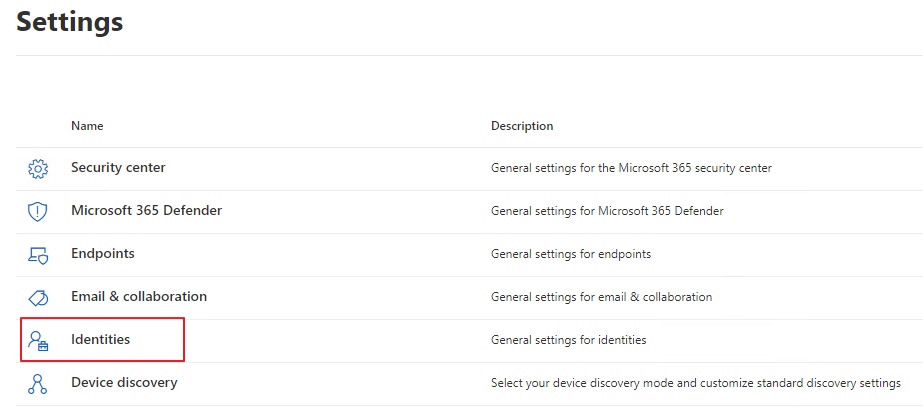Screen dimensions: 923x409
Task: Select the Endpoints settings entry
Action: [103, 254]
